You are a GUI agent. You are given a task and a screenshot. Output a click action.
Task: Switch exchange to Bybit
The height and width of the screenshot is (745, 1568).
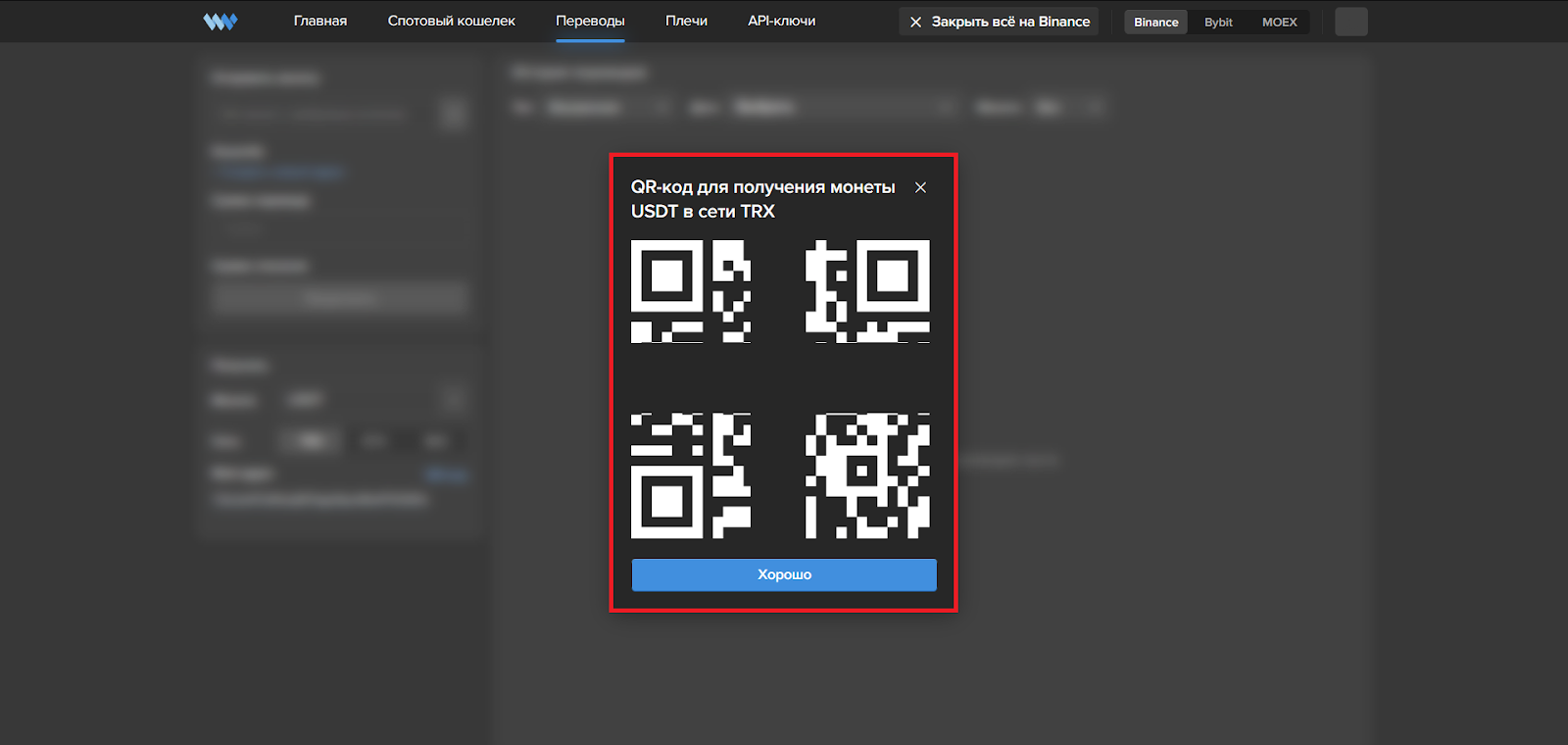[1218, 22]
